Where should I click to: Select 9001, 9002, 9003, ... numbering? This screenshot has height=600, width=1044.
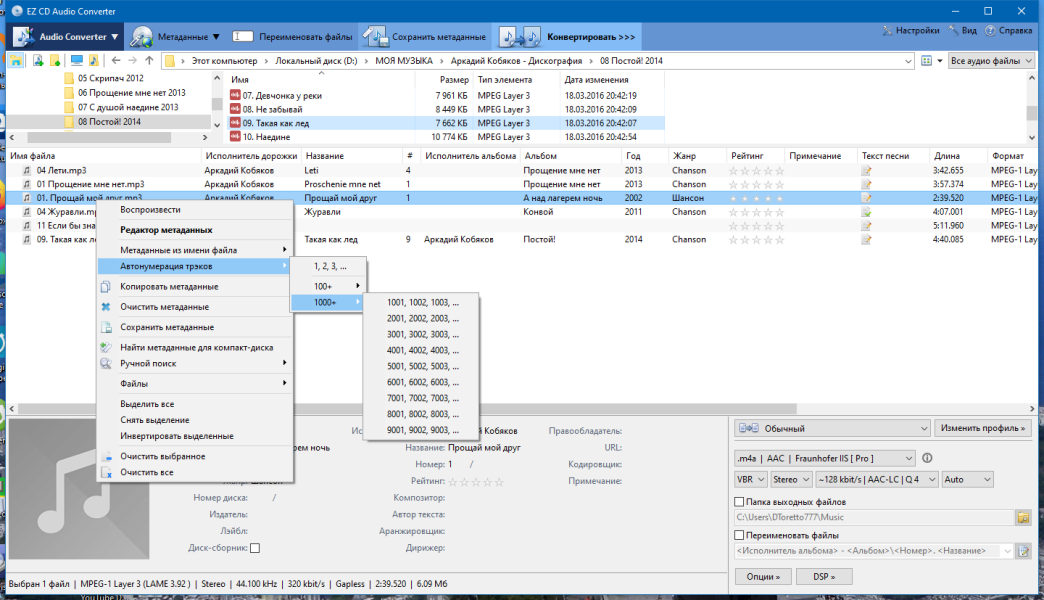click(421, 430)
